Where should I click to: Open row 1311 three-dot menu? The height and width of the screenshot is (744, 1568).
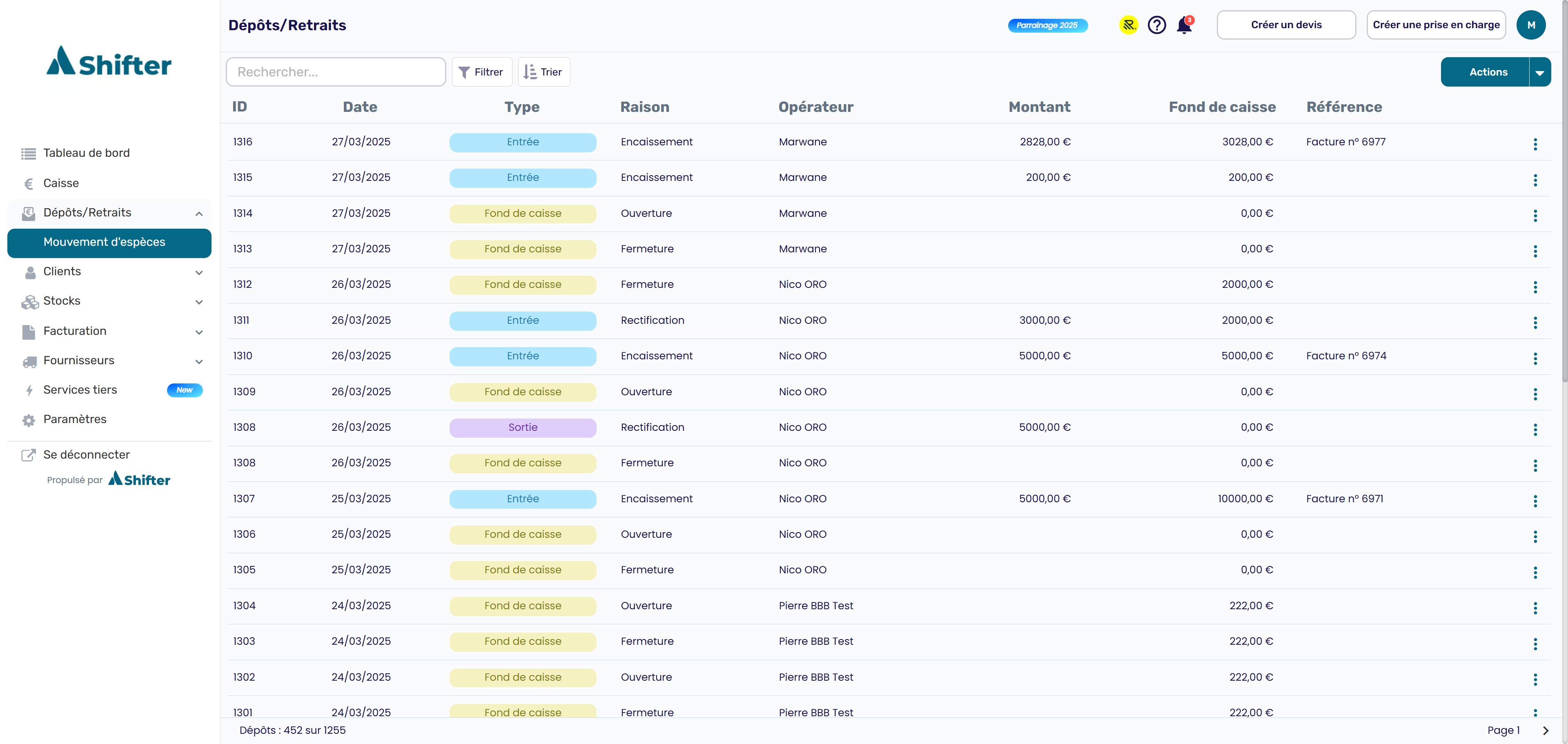[x=1535, y=323]
